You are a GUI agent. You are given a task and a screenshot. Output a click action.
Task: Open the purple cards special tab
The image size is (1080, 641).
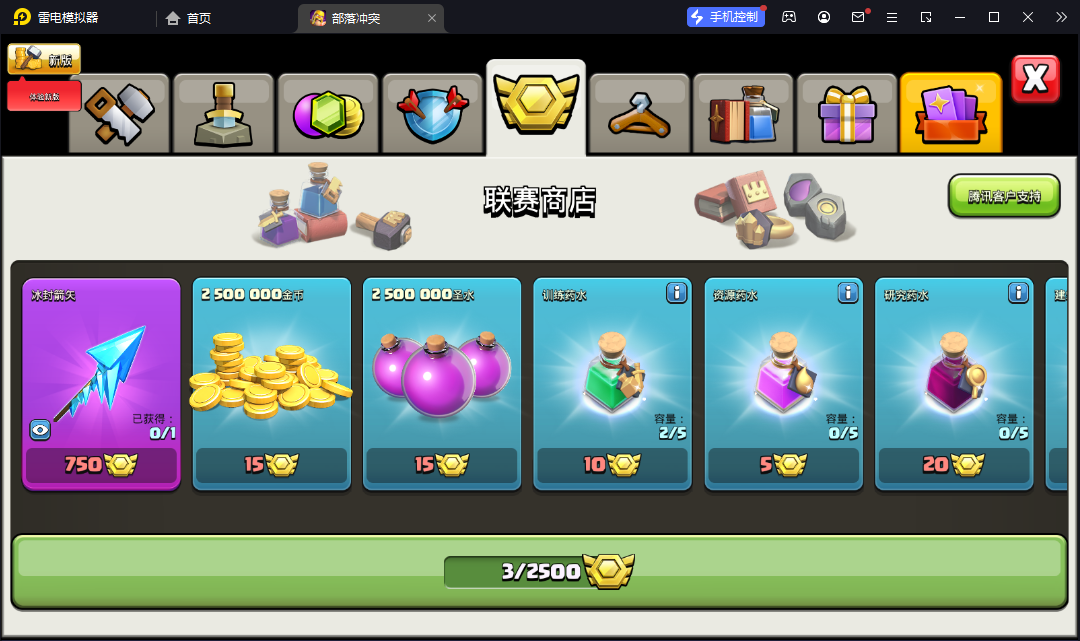coord(951,114)
